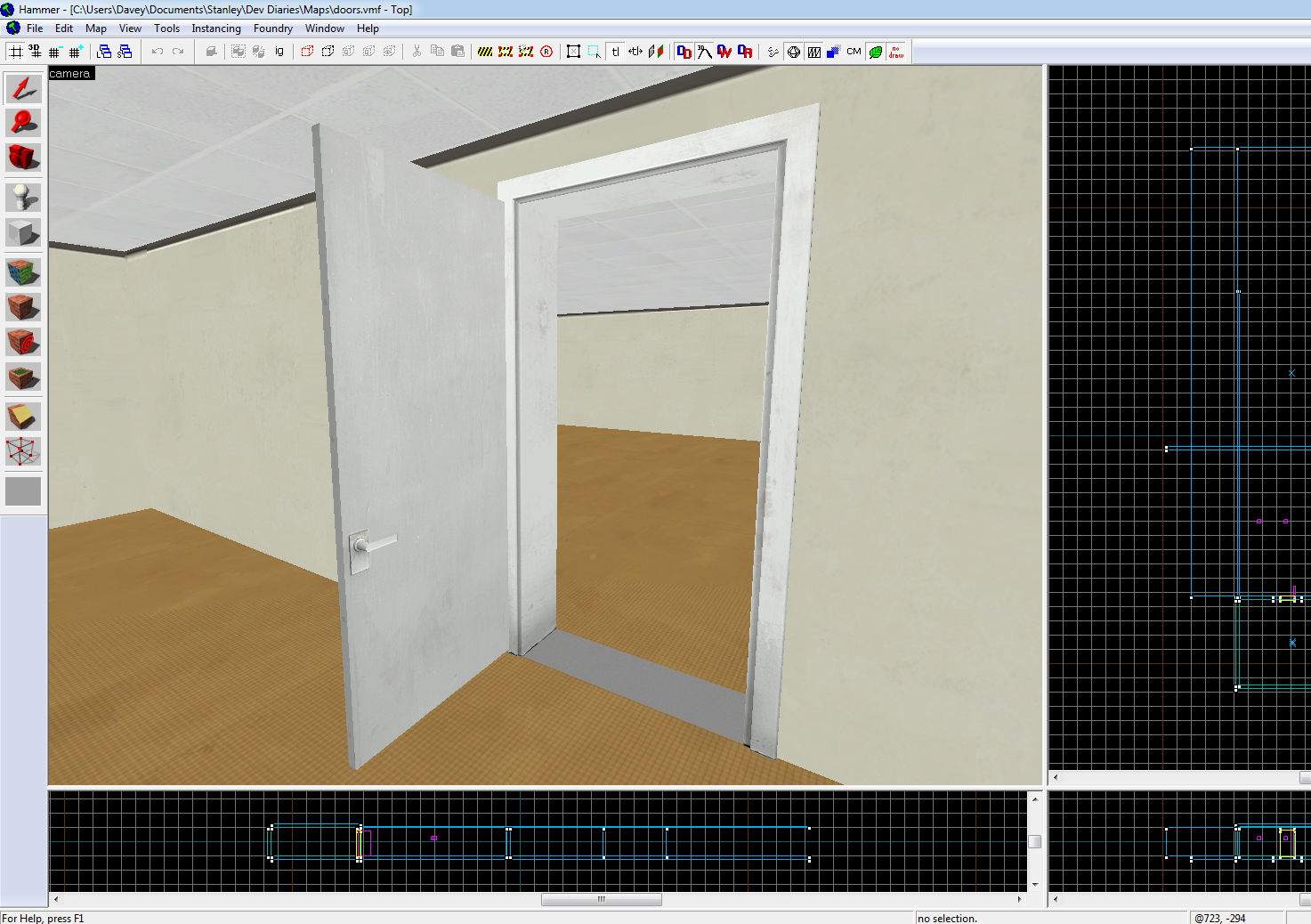Screen dimensions: 1311x924
Task: Open the Tools menu
Action: click(166, 28)
